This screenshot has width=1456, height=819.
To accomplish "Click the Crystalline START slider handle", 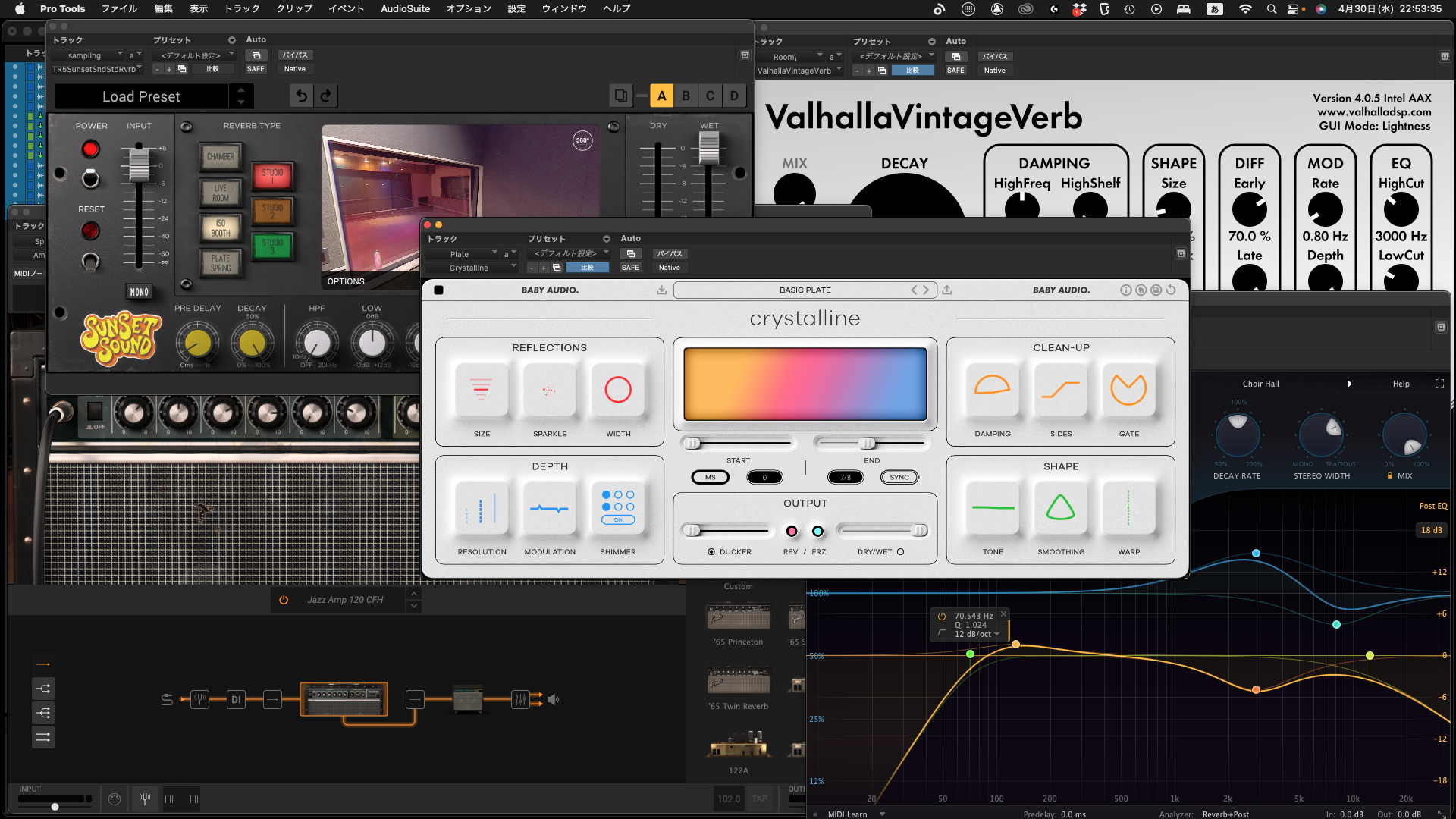I will pos(692,443).
